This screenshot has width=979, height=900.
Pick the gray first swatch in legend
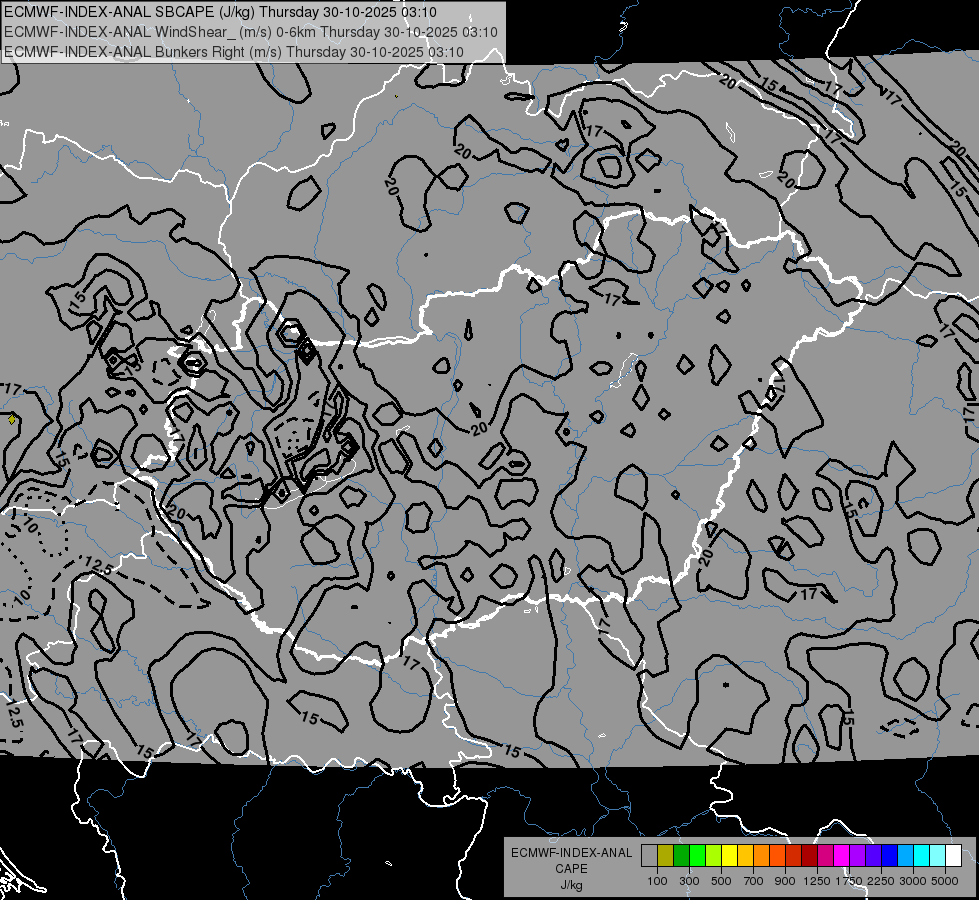point(649,856)
